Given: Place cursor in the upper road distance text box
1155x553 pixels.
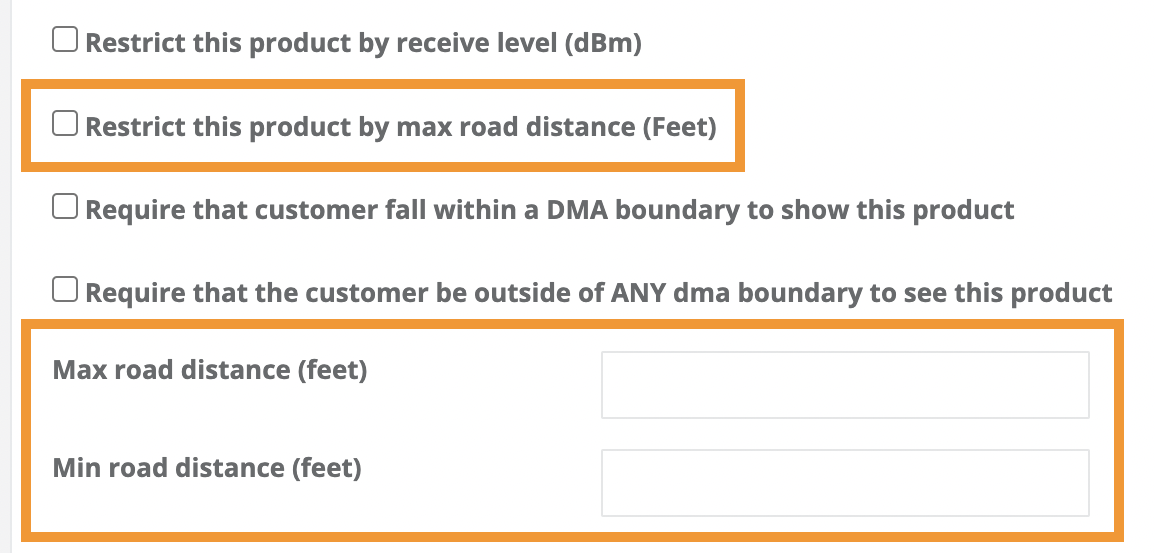Looking at the screenshot, I should [x=844, y=385].
